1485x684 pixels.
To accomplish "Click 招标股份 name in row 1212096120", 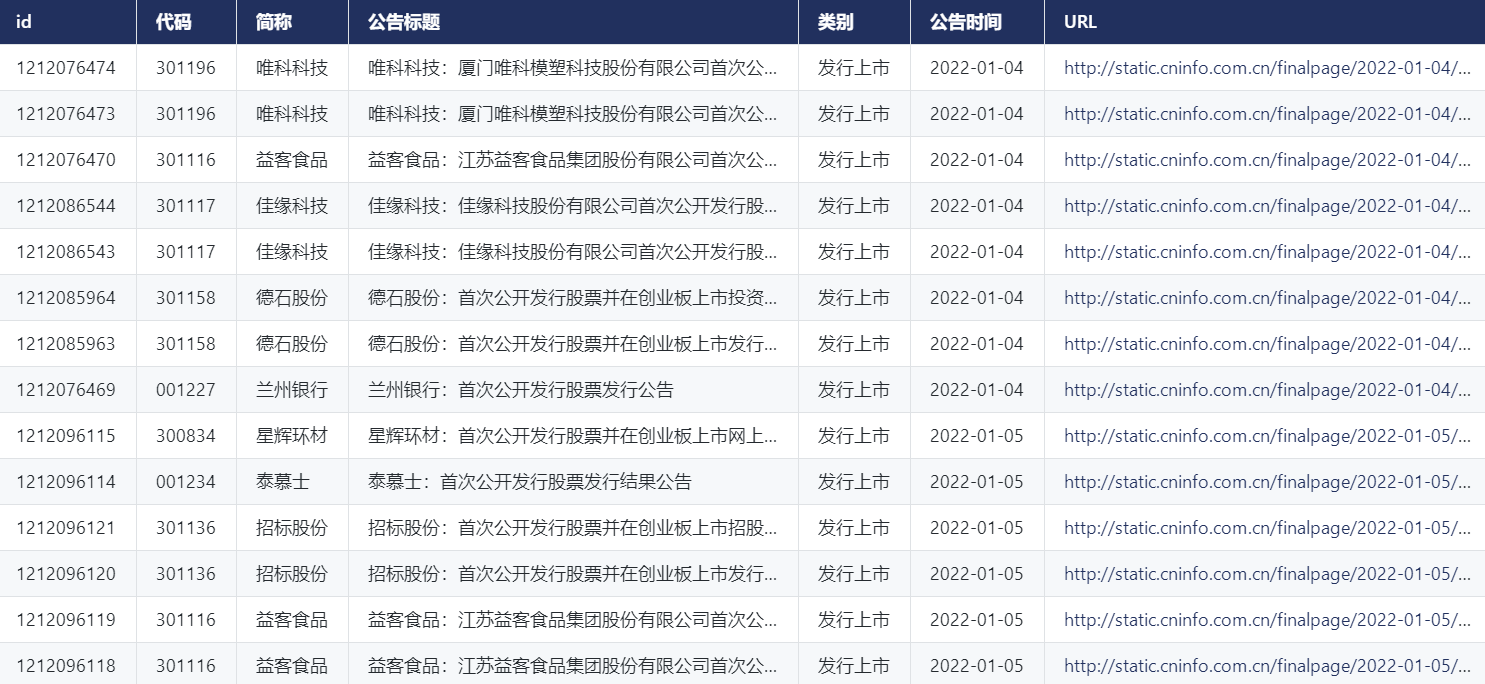I will click(x=292, y=574).
